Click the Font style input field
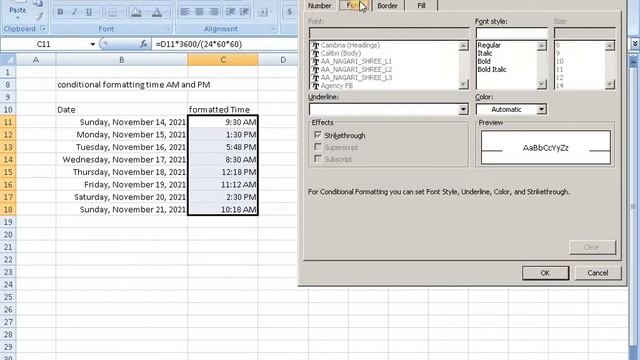 click(511, 33)
